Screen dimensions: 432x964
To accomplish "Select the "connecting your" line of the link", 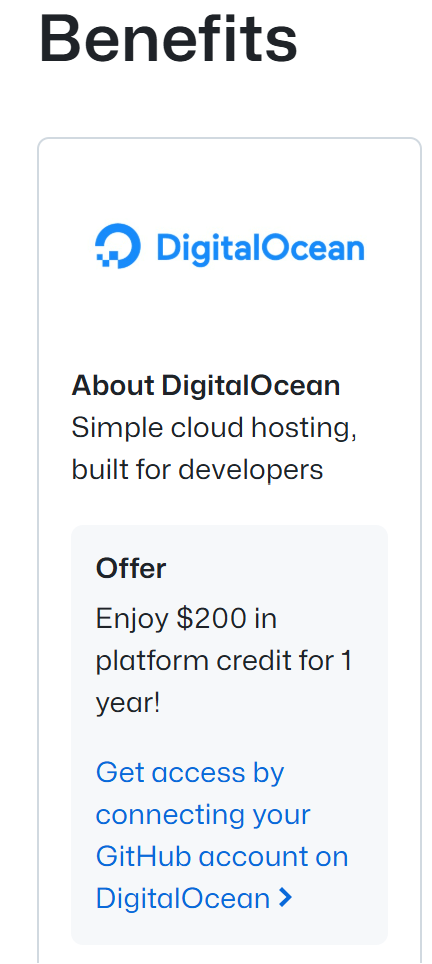I will pos(203,815).
